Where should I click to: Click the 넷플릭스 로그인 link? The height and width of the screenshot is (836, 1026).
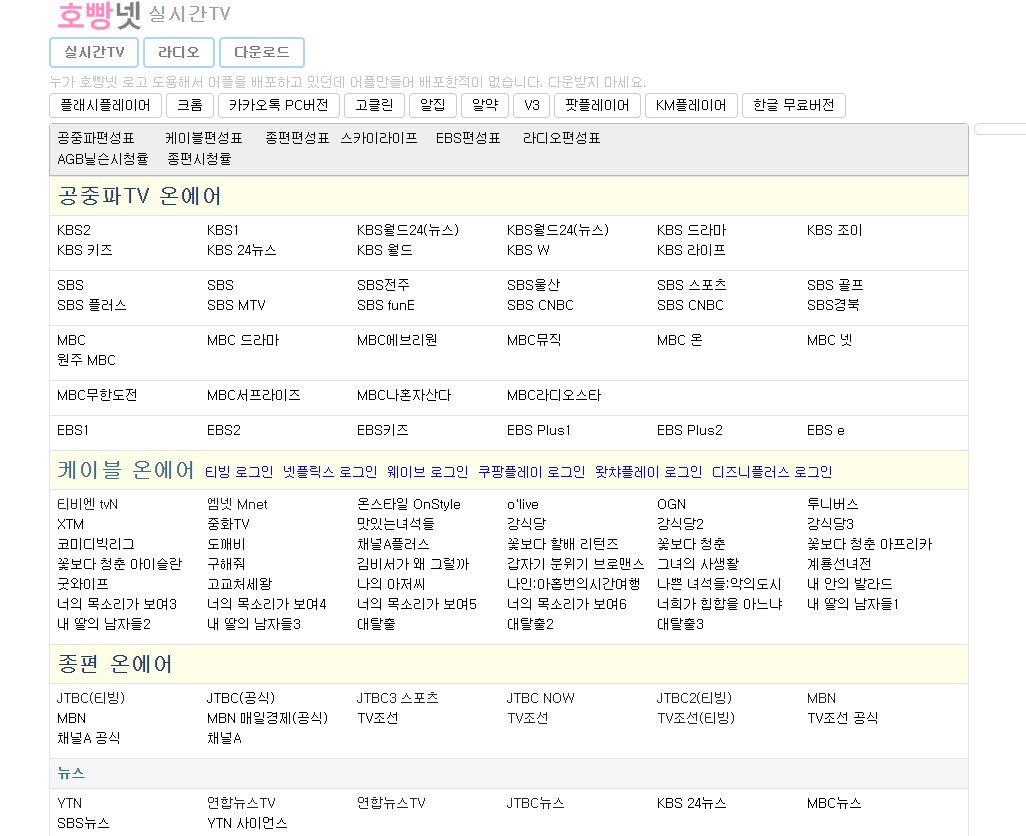pyautogui.click(x=330, y=472)
